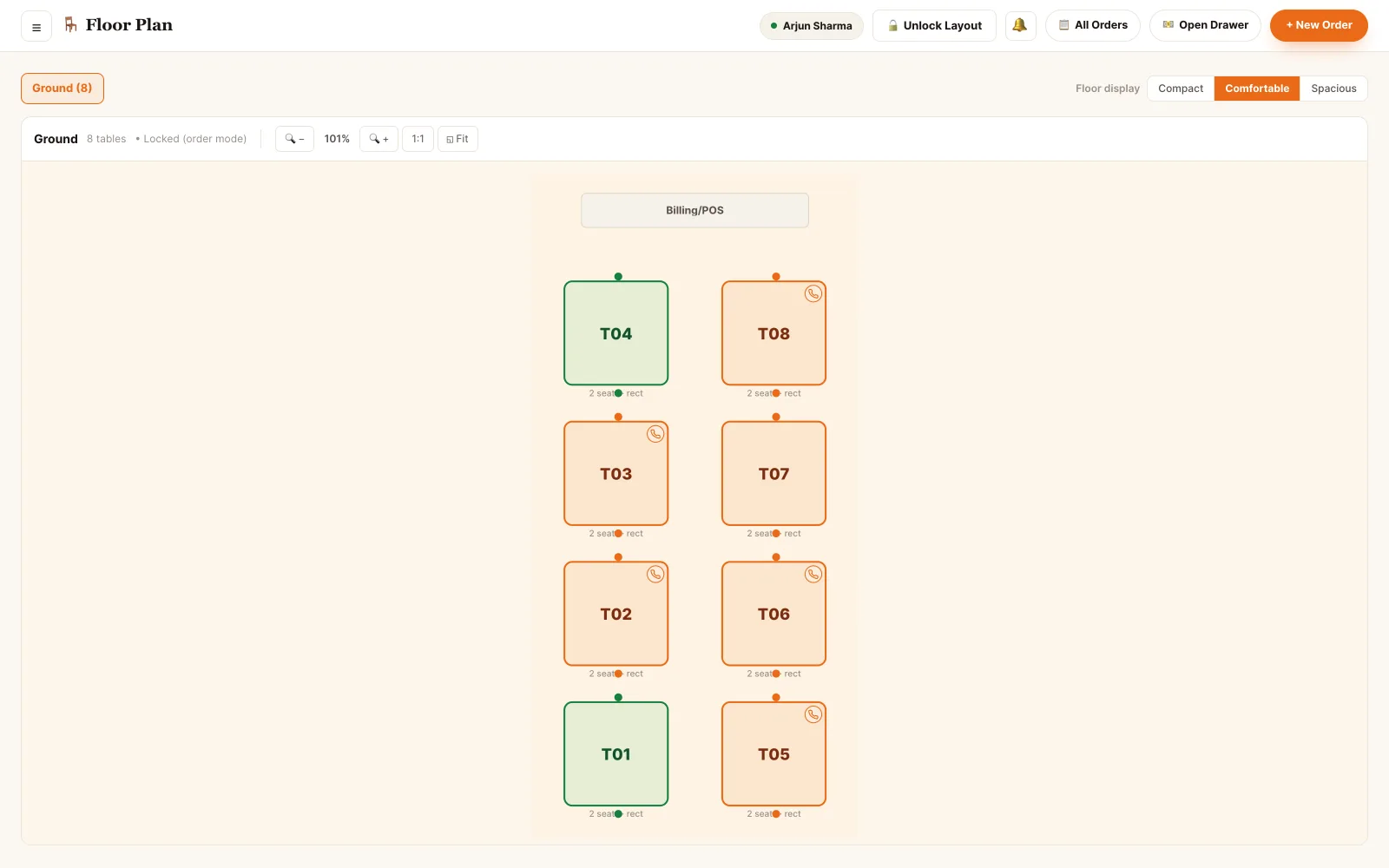1389x868 pixels.
Task: Click phone icon on table T08
Action: coord(813,293)
